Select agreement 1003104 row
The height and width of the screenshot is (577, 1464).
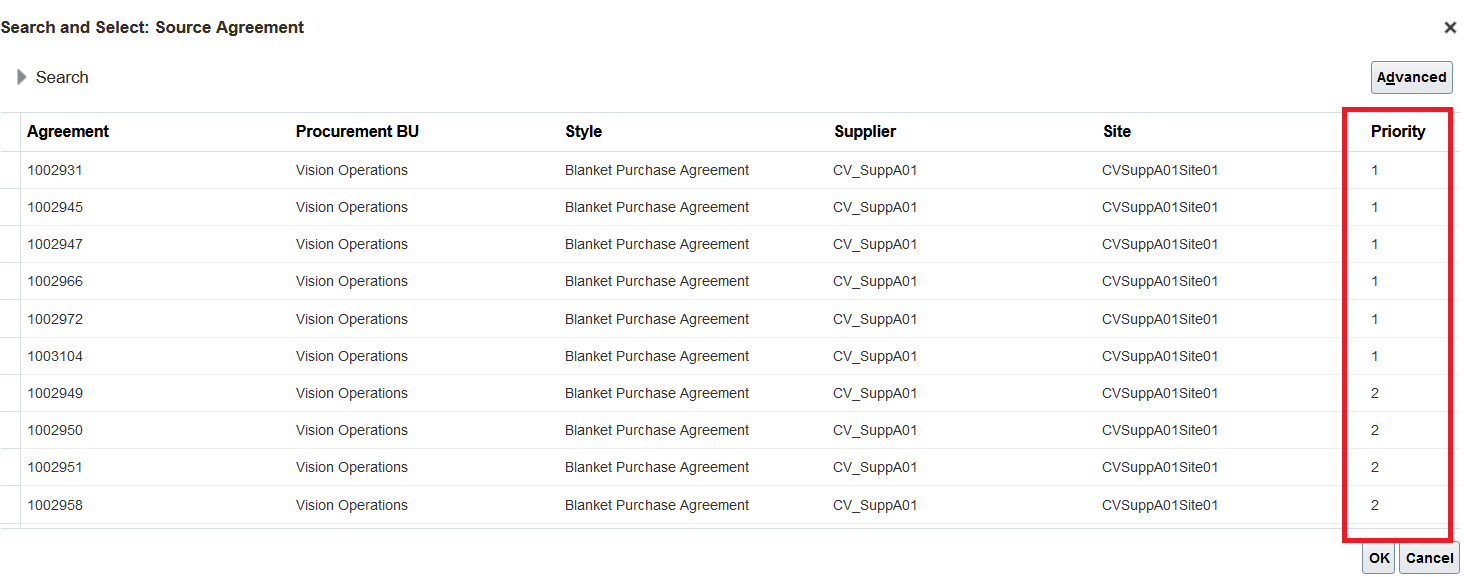55,356
